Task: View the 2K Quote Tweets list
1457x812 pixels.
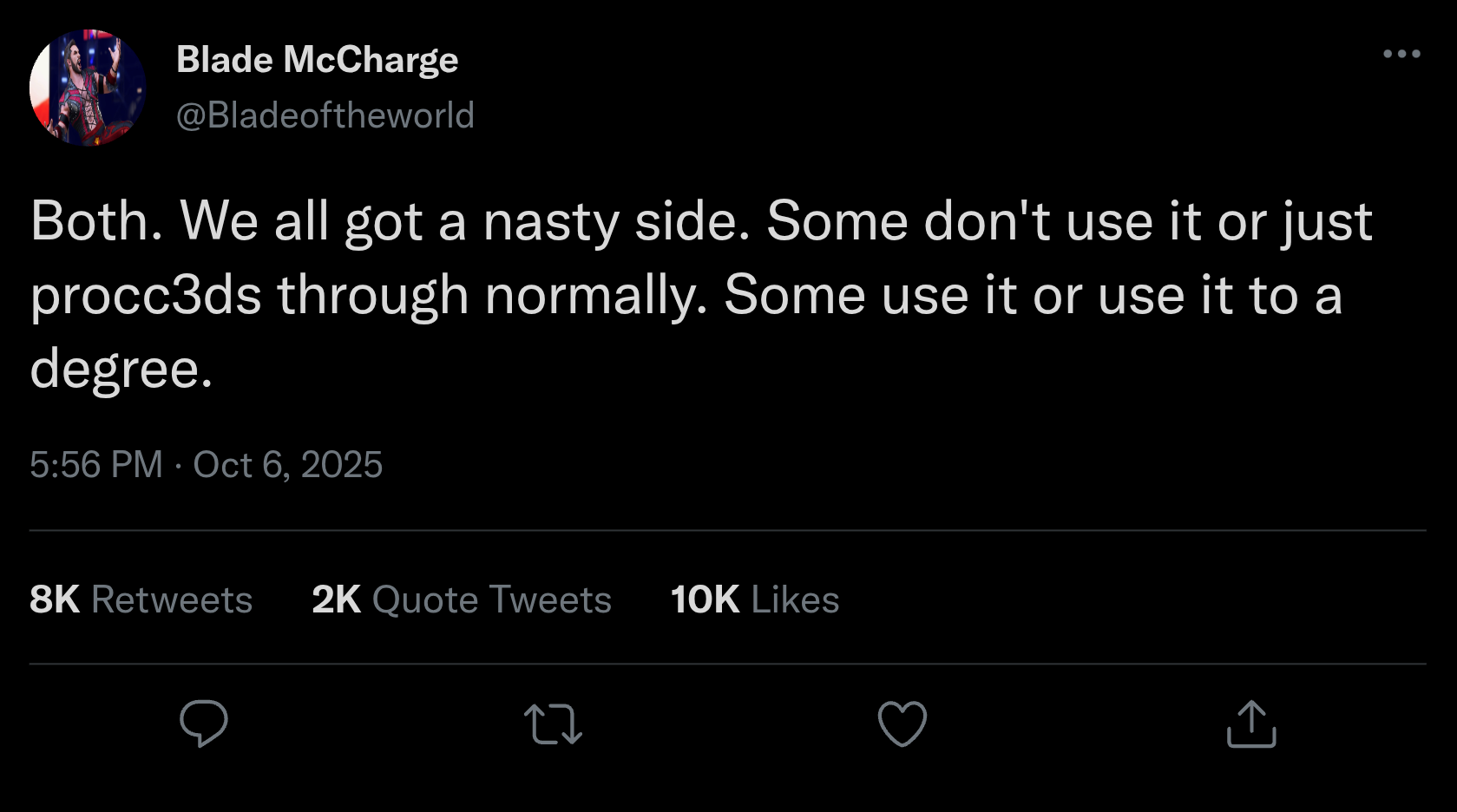Action: [461, 599]
